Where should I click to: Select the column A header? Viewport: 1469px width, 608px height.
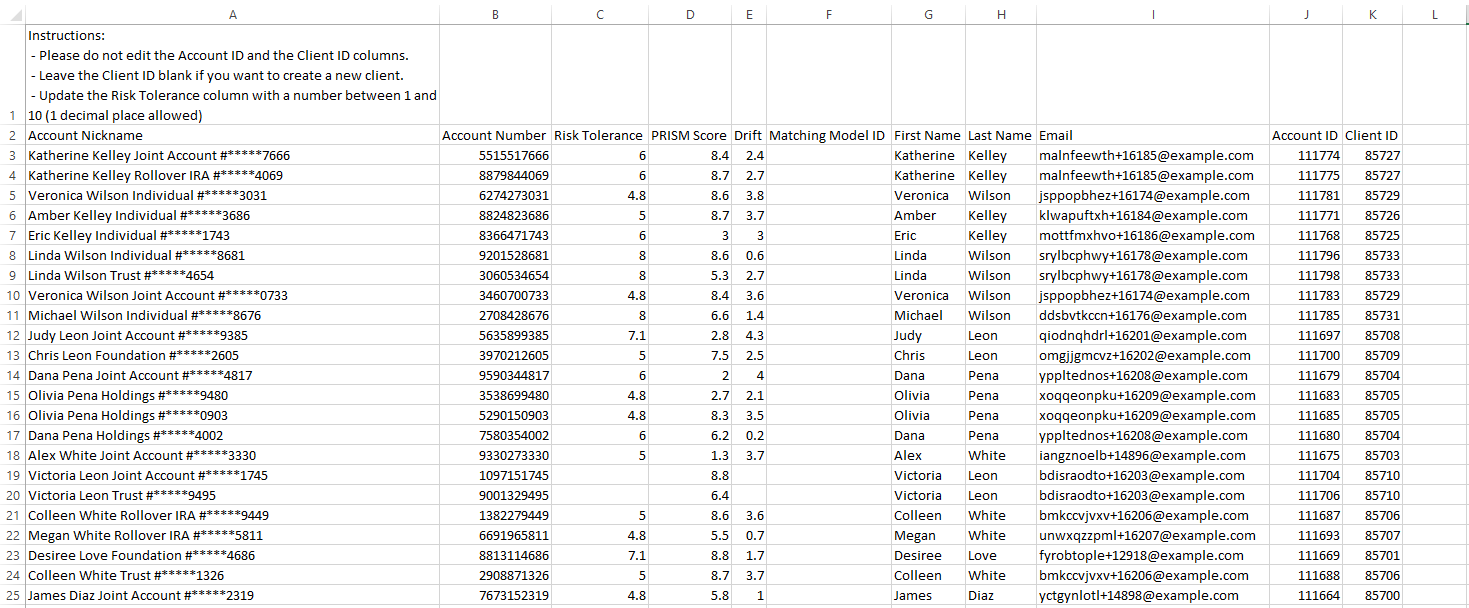pyautogui.click(x=232, y=14)
